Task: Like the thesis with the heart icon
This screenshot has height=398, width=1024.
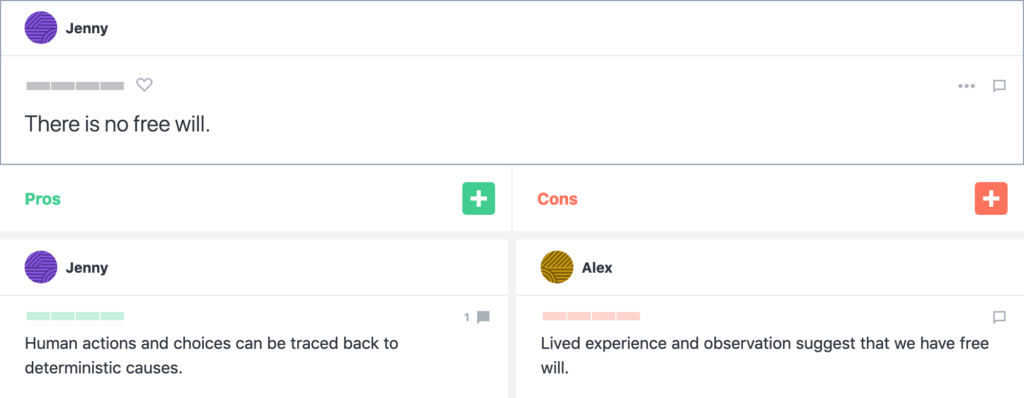Action: tap(144, 85)
